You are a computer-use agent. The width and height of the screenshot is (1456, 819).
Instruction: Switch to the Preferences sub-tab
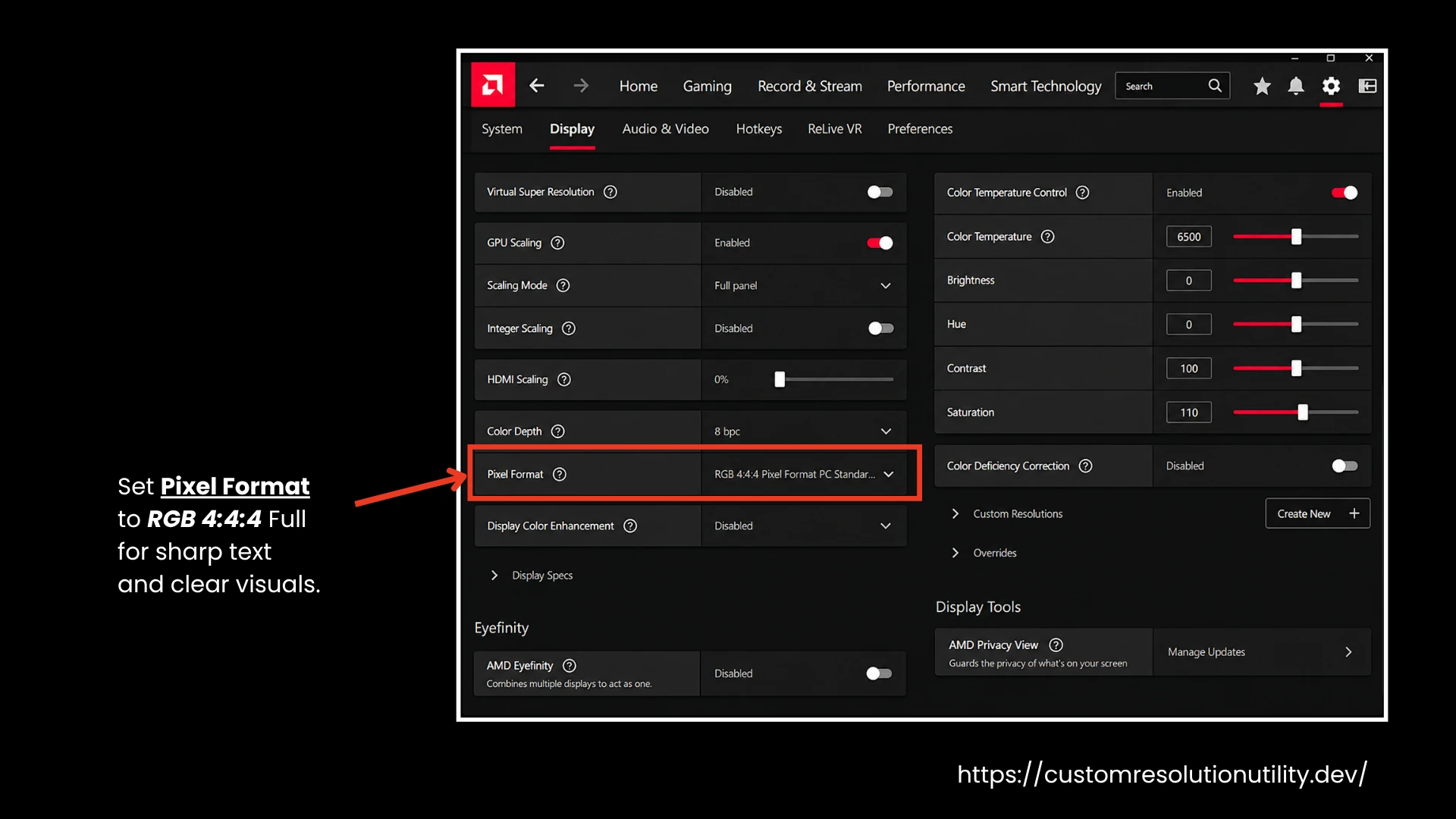pos(920,129)
